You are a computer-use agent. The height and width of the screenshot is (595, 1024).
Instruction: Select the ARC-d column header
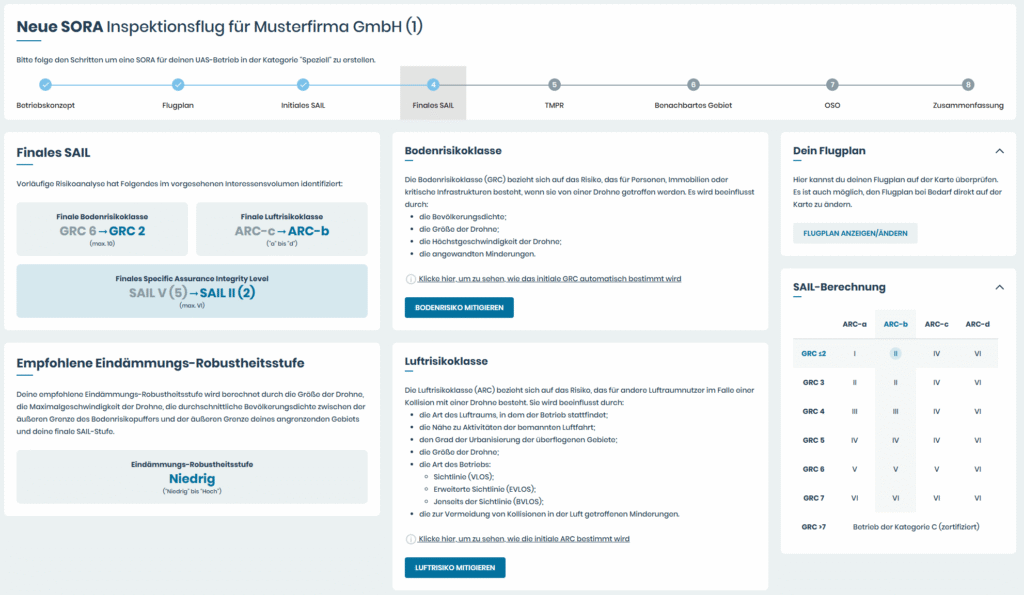(x=978, y=324)
